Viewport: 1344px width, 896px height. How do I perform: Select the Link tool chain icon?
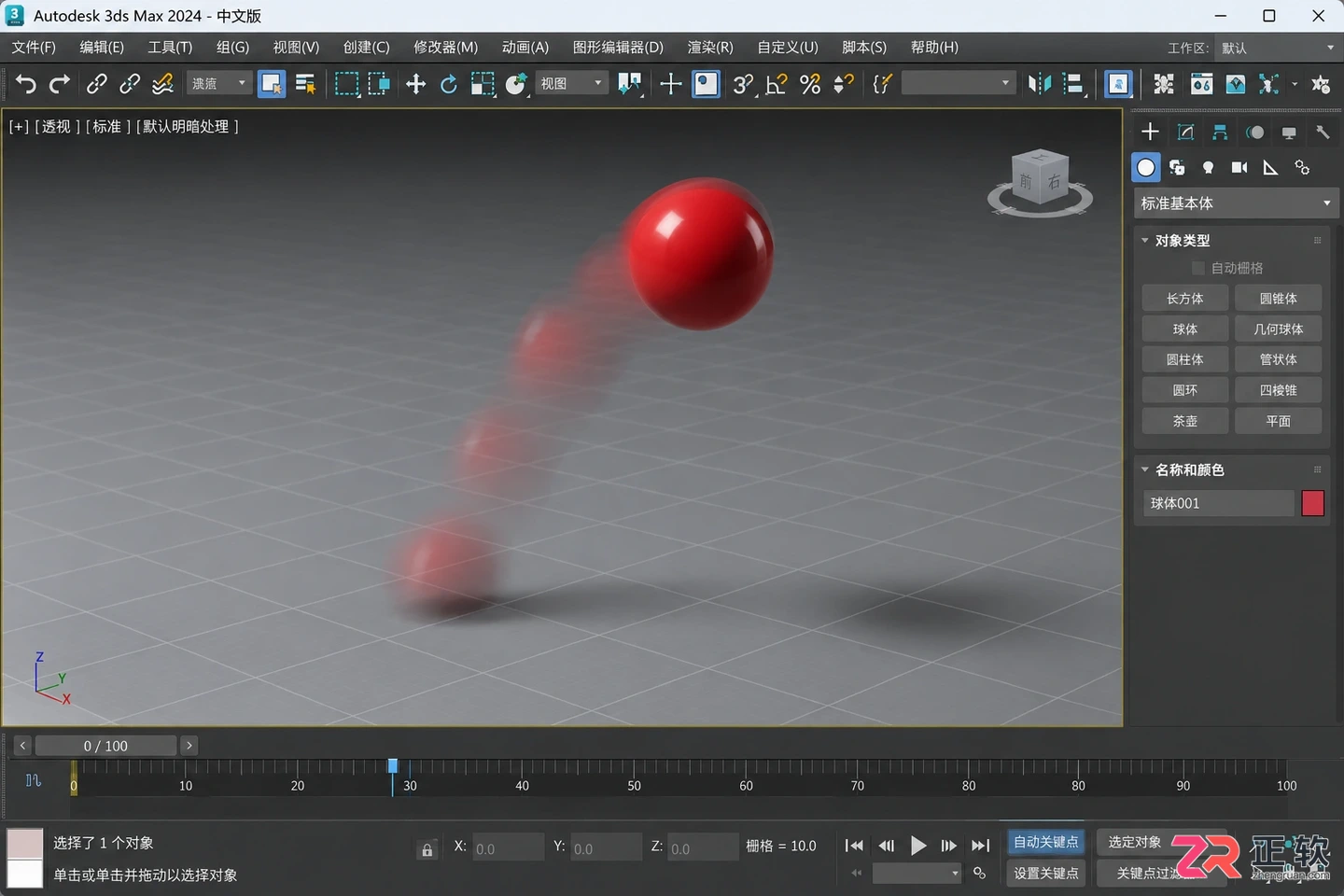[96, 84]
